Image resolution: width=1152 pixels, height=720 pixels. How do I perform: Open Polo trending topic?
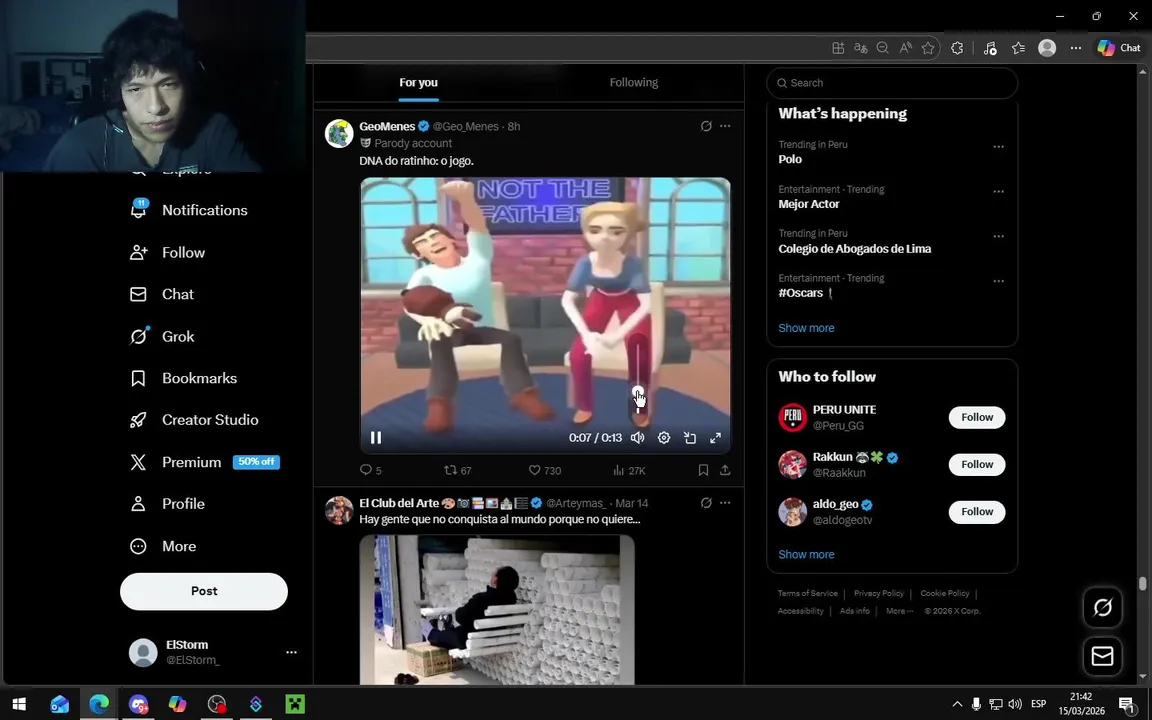pos(790,159)
